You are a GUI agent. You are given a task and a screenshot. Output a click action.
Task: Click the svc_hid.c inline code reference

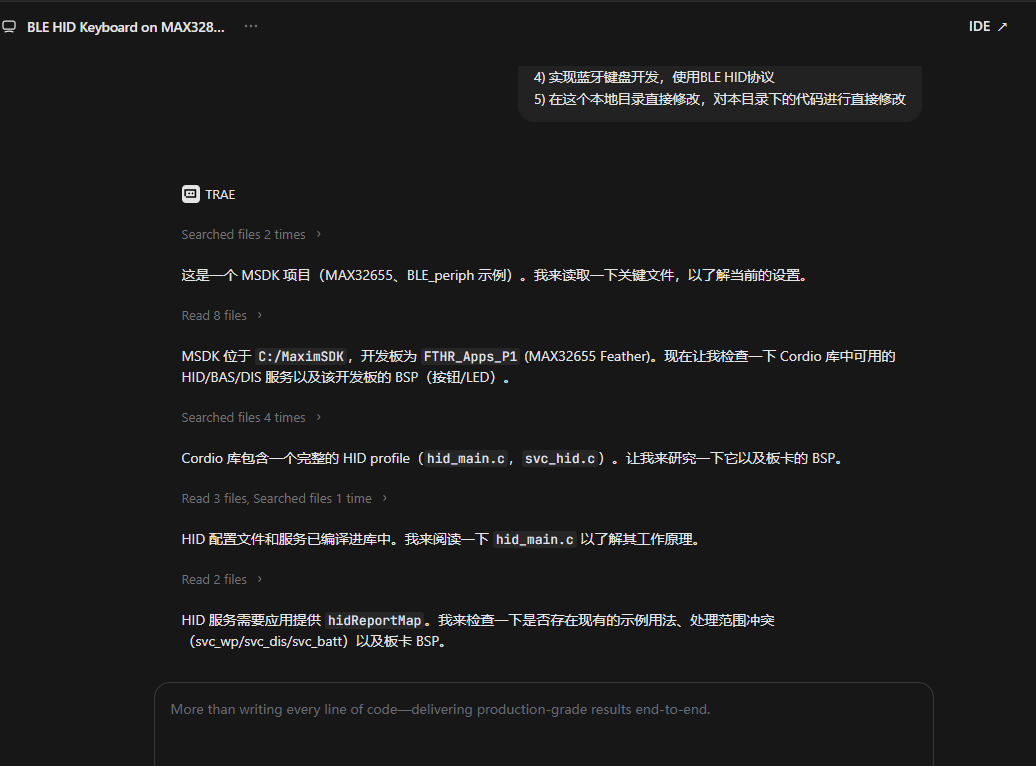(560, 458)
